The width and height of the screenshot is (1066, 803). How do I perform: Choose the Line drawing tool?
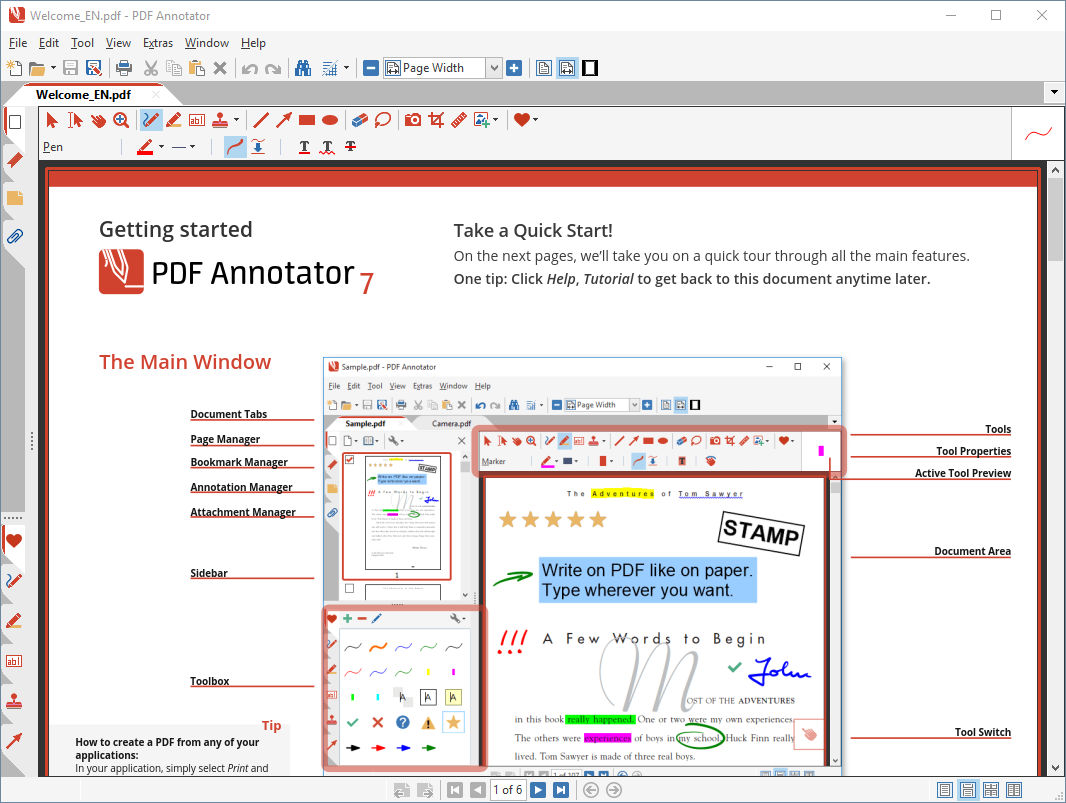click(x=260, y=120)
